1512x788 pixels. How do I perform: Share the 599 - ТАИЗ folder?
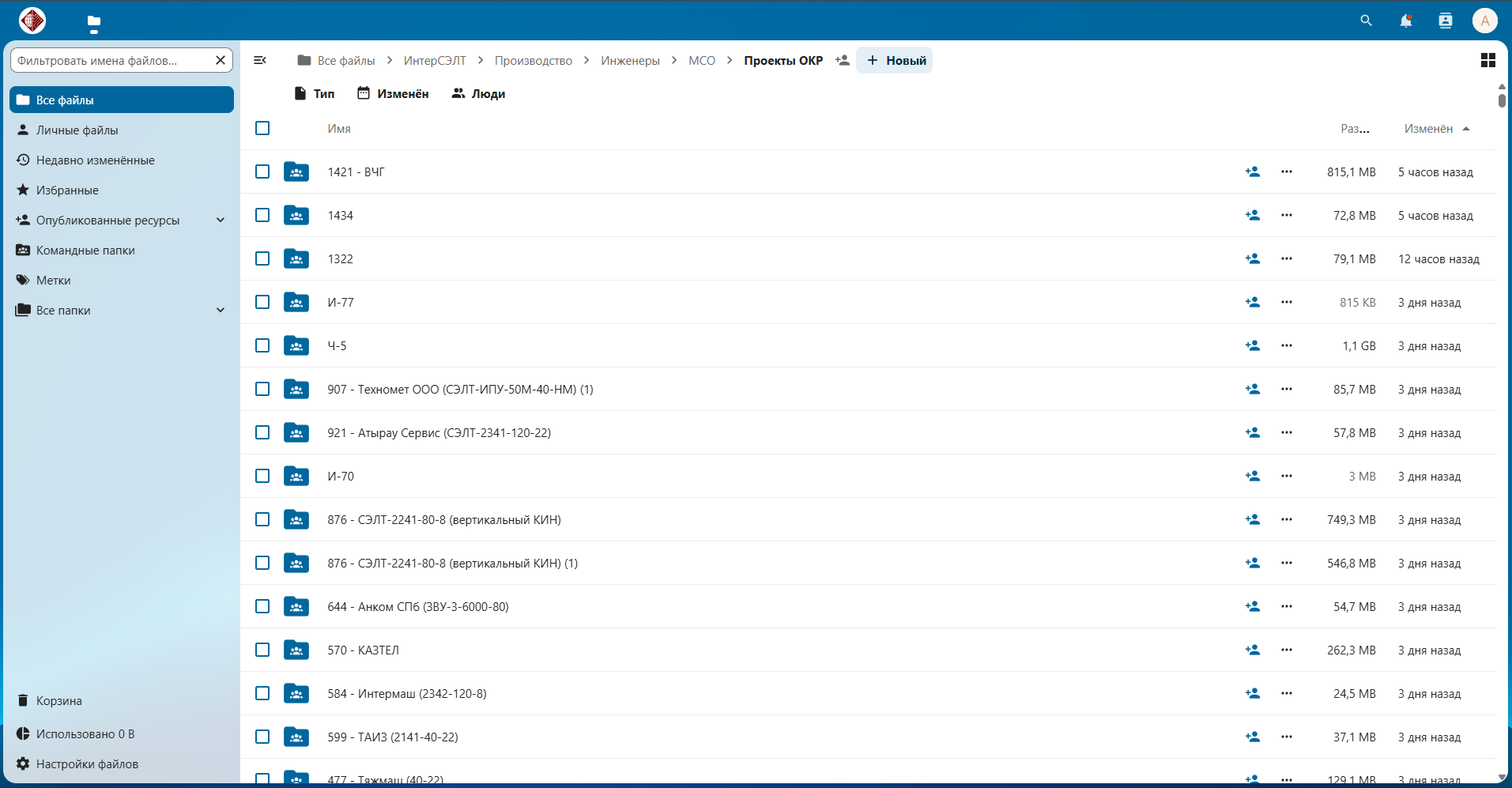[1253, 737]
